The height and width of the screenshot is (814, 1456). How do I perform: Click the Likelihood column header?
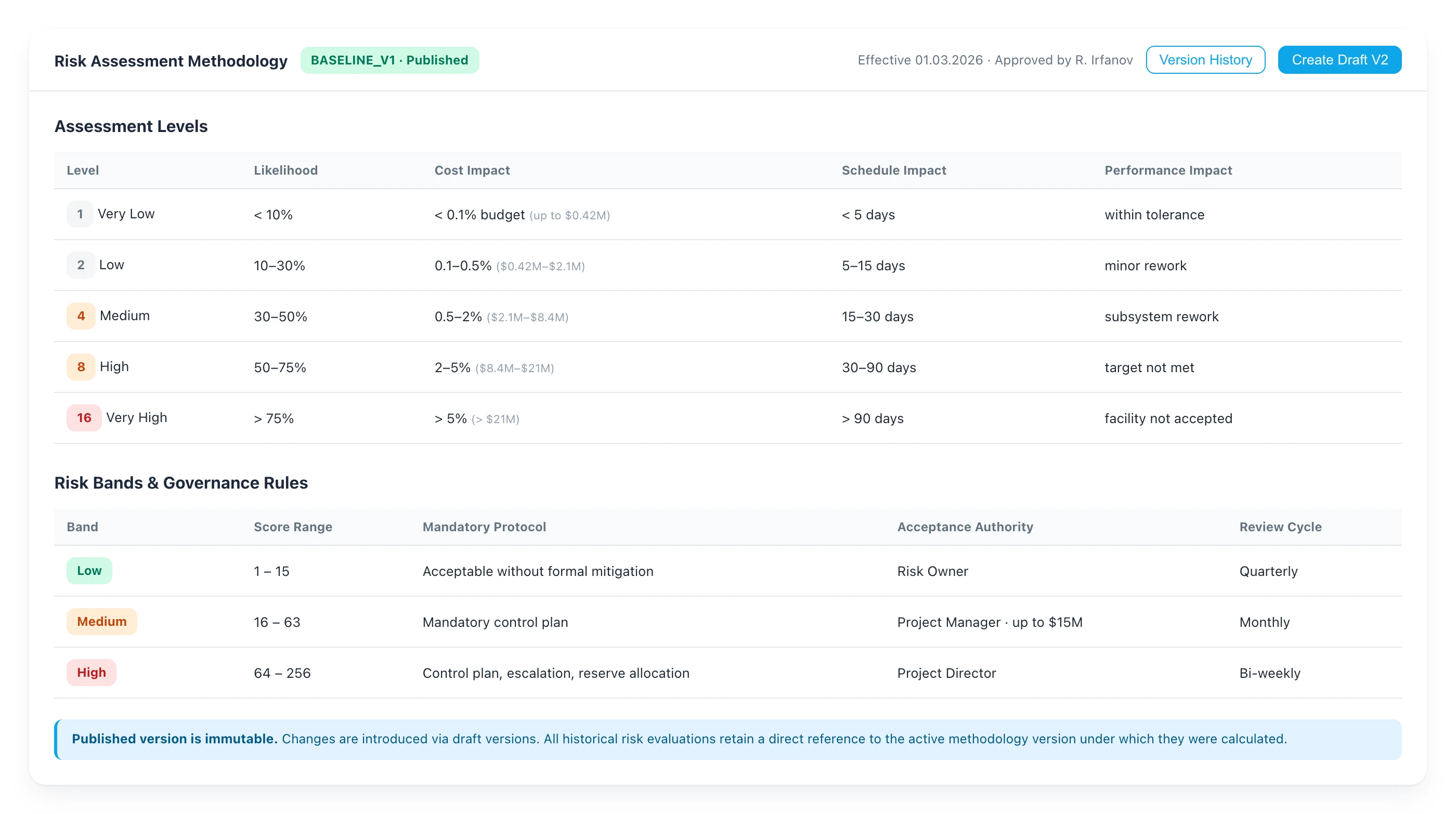285,170
